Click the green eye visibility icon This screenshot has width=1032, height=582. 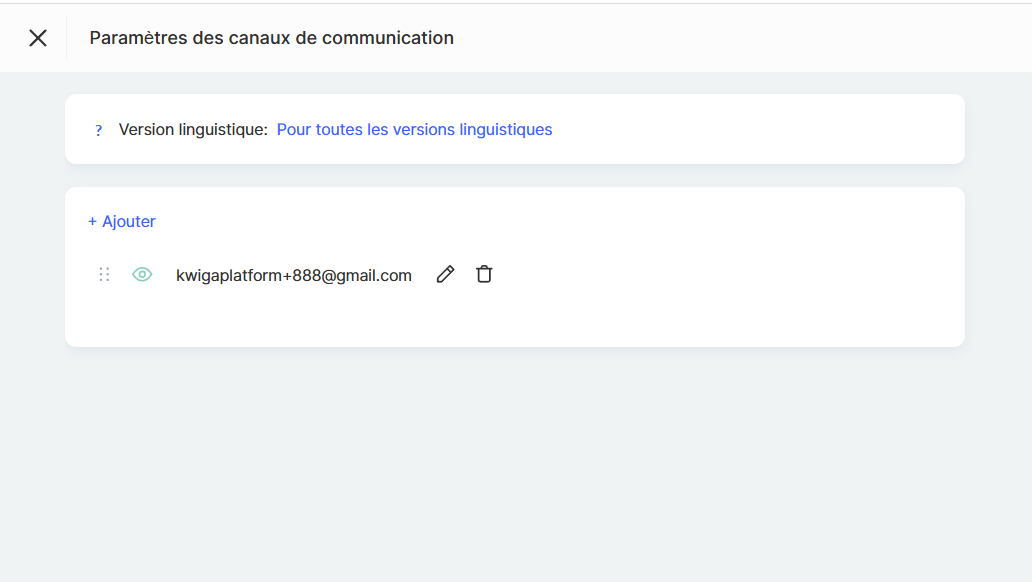click(x=142, y=275)
